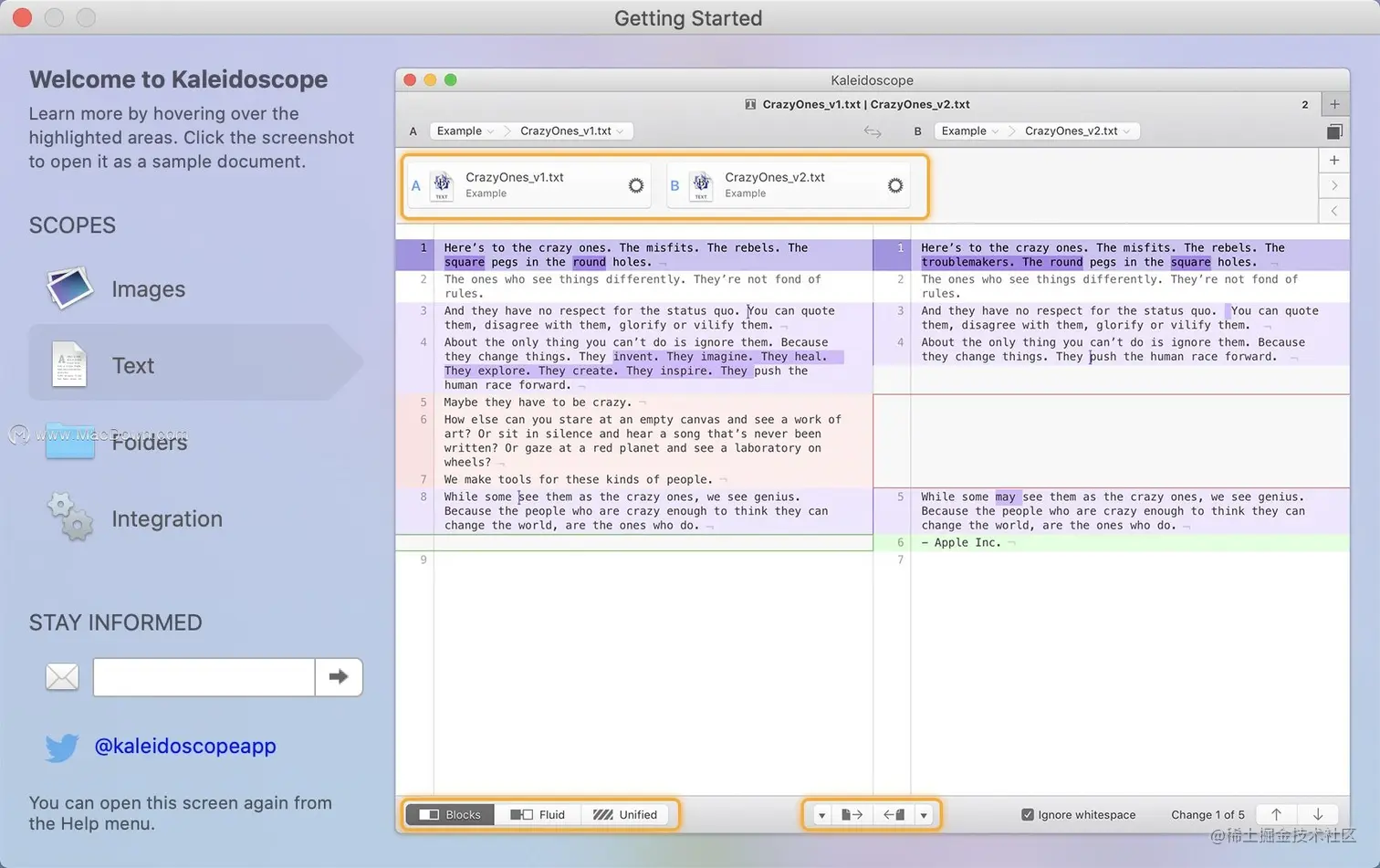Jump to the next change with the down arrow
This screenshot has height=868, width=1380.
pyautogui.click(x=1318, y=814)
